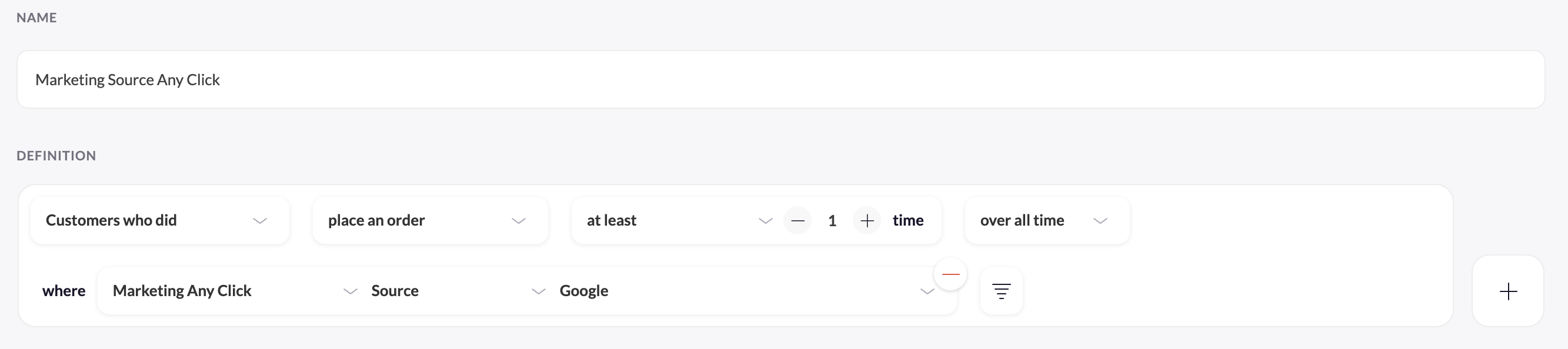Viewport: 1568px width, 349px height.
Task: Change the 'place an order' action dropdown
Action: click(x=430, y=220)
